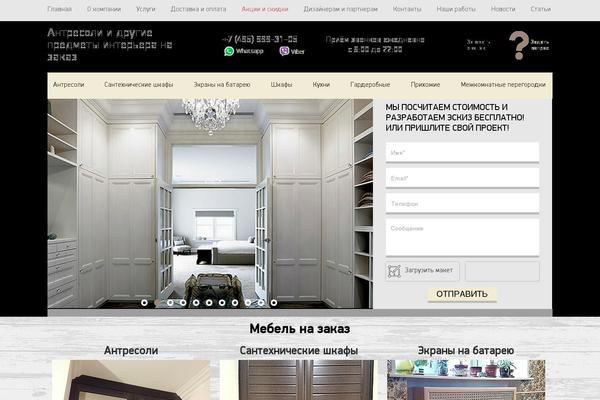Viewport: 600px width, 400px height.
Task: Select the Гардеробные category tab
Action: pyautogui.click(x=370, y=85)
